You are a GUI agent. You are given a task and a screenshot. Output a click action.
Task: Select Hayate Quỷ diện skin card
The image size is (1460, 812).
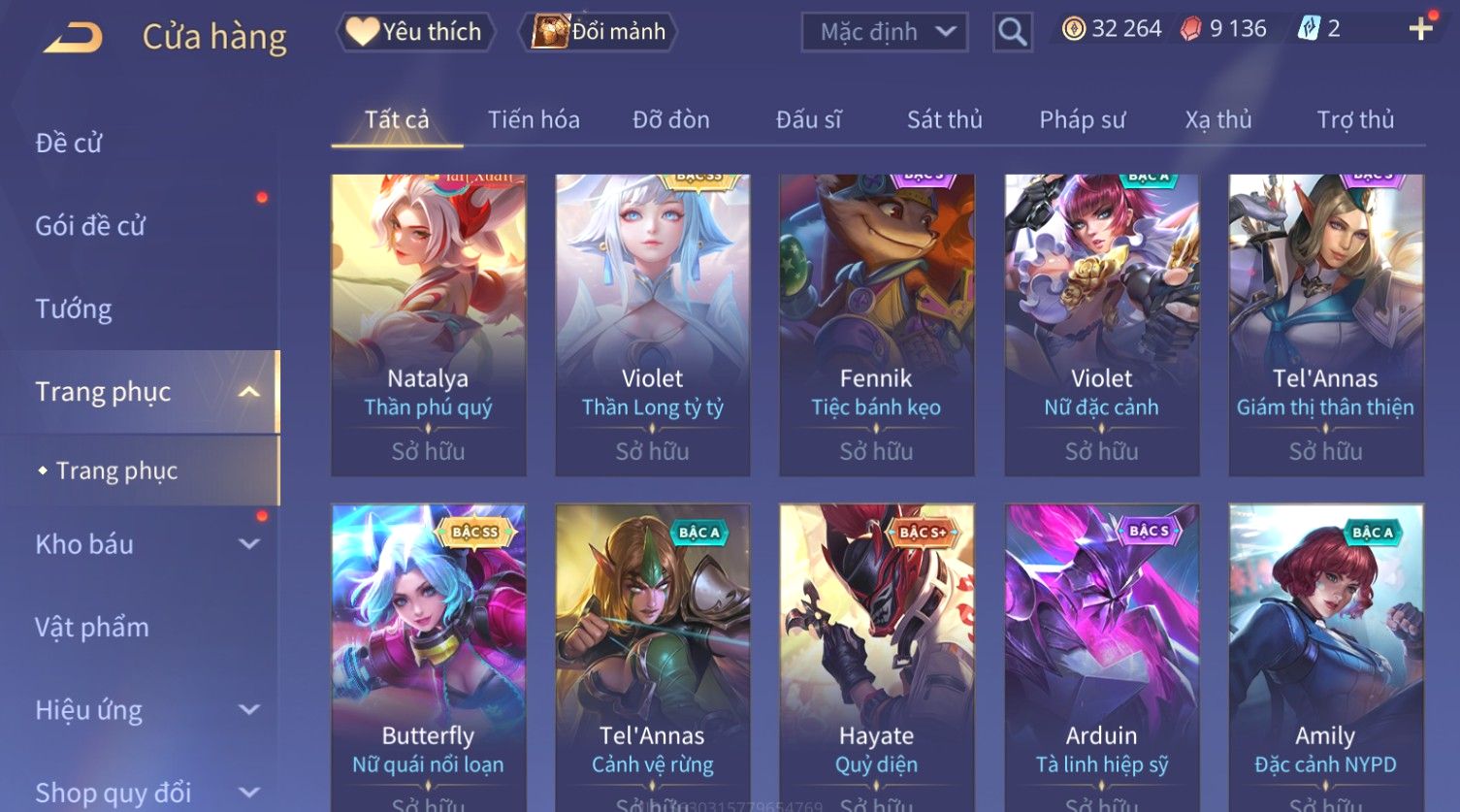(876, 658)
